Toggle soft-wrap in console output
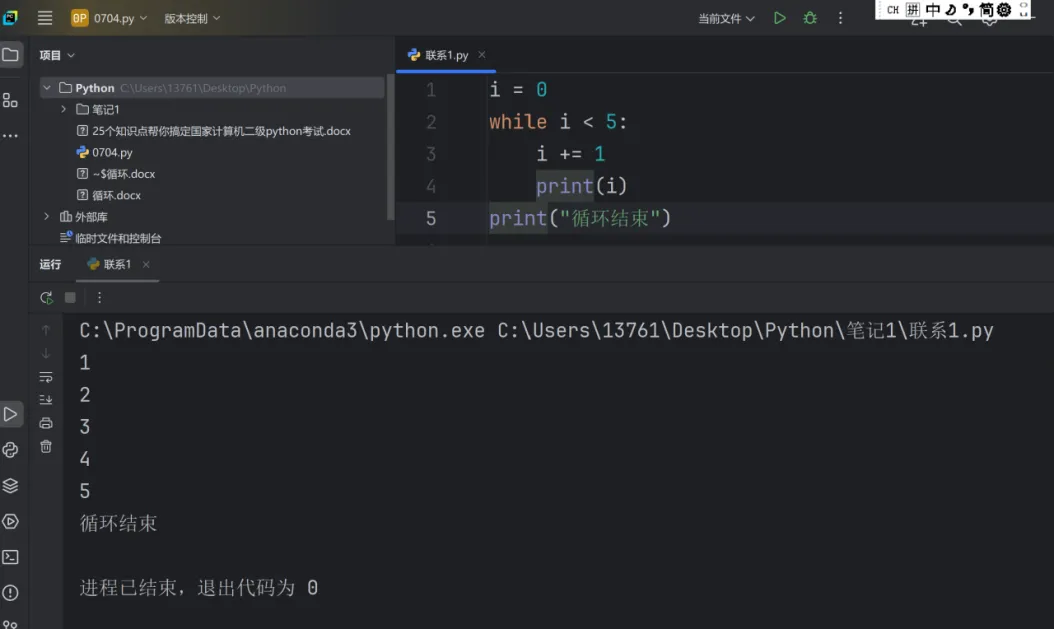 tap(46, 377)
